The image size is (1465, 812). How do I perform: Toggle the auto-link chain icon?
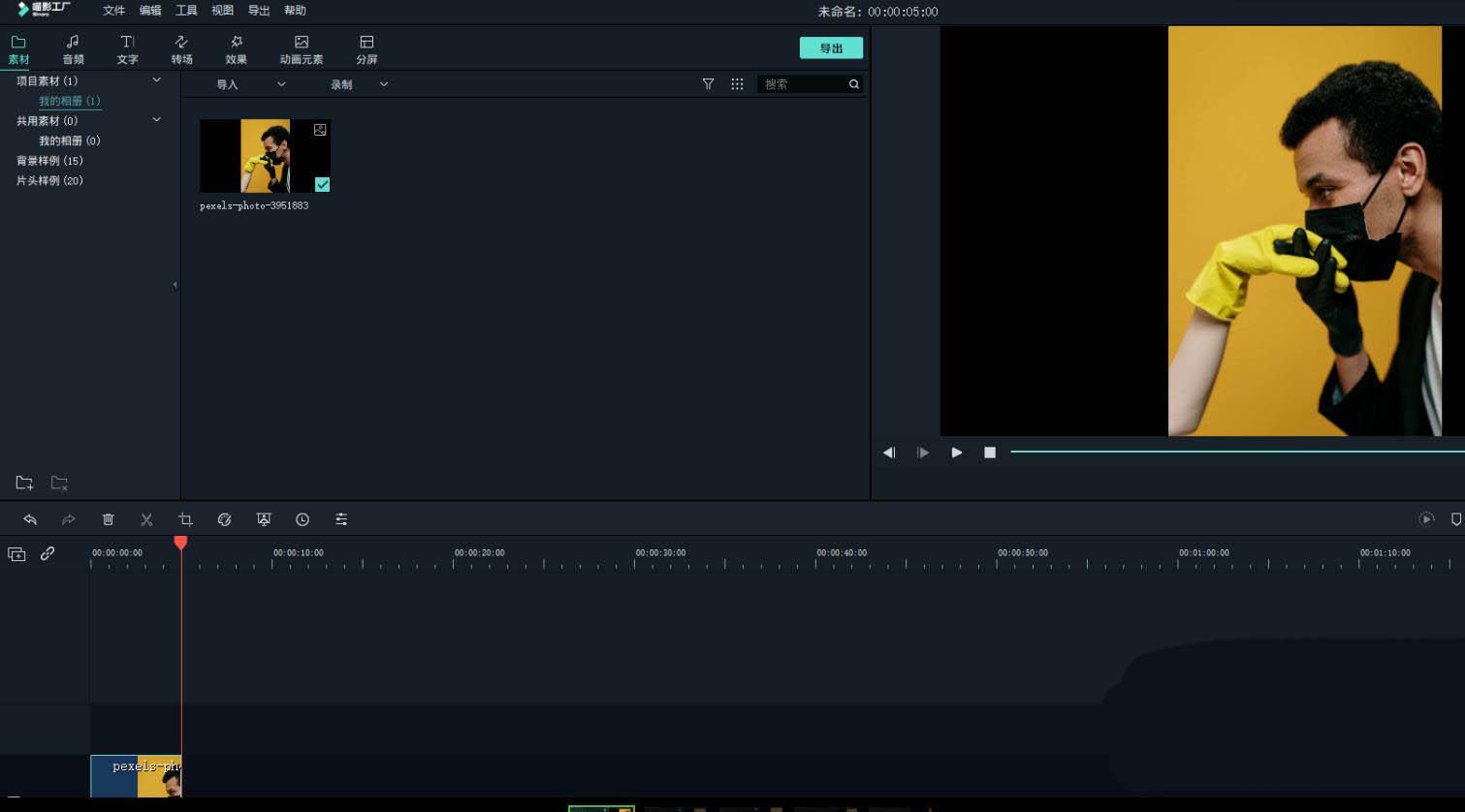tap(48, 553)
